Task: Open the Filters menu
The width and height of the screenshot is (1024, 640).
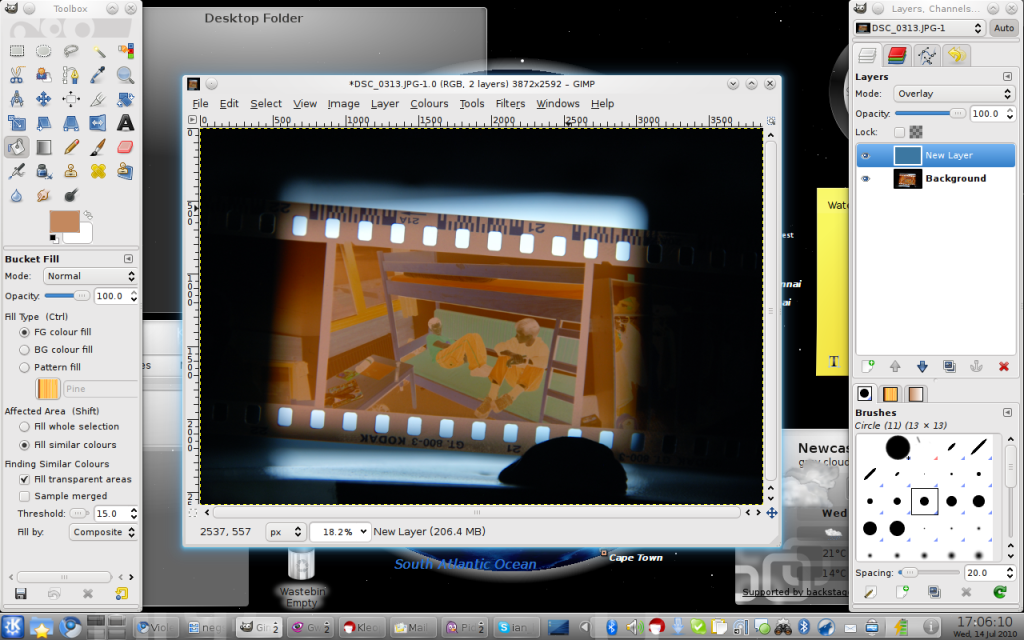Action: click(510, 104)
